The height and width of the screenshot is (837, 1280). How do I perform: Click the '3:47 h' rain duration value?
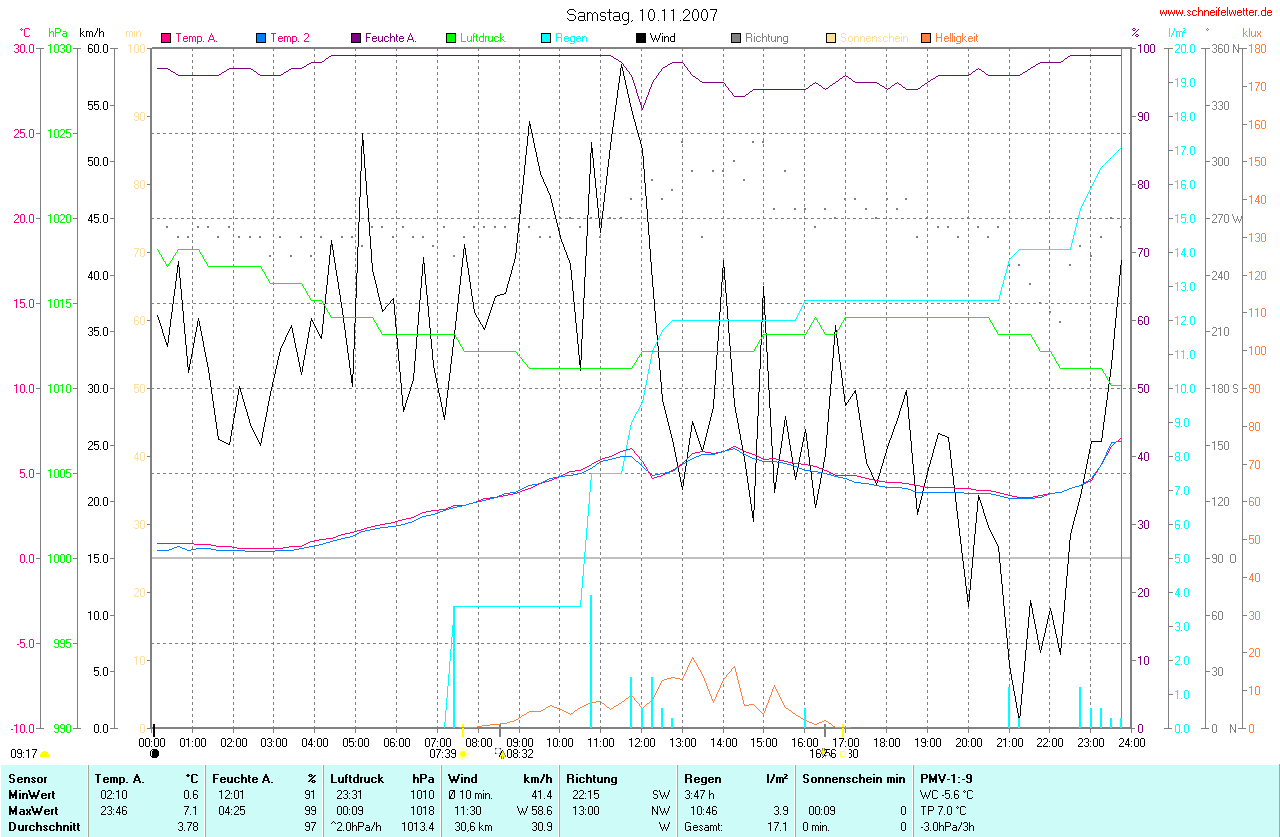[x=701, y=794]
